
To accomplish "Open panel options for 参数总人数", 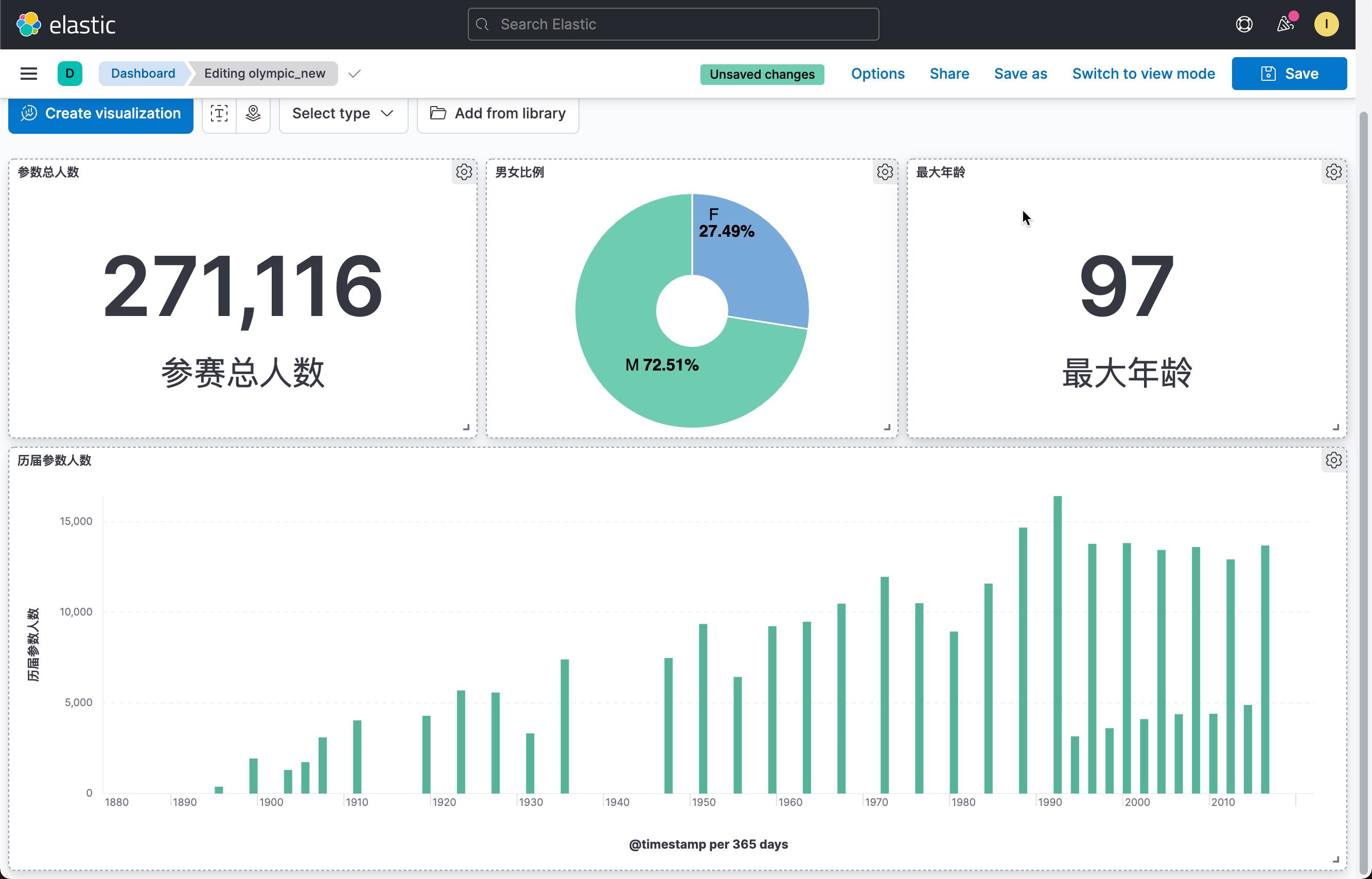I will point(464,172).
